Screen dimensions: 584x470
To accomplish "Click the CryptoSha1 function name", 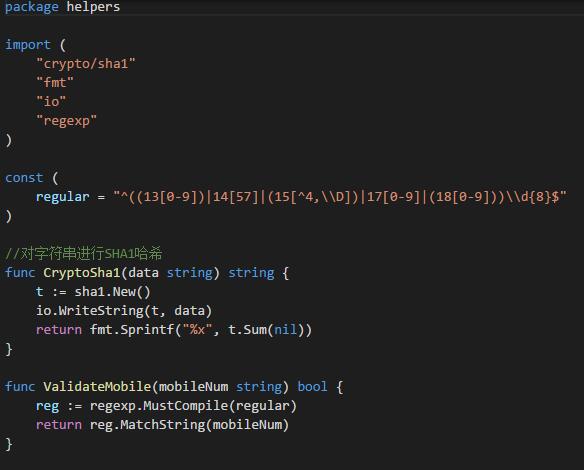I will [82, 273].
